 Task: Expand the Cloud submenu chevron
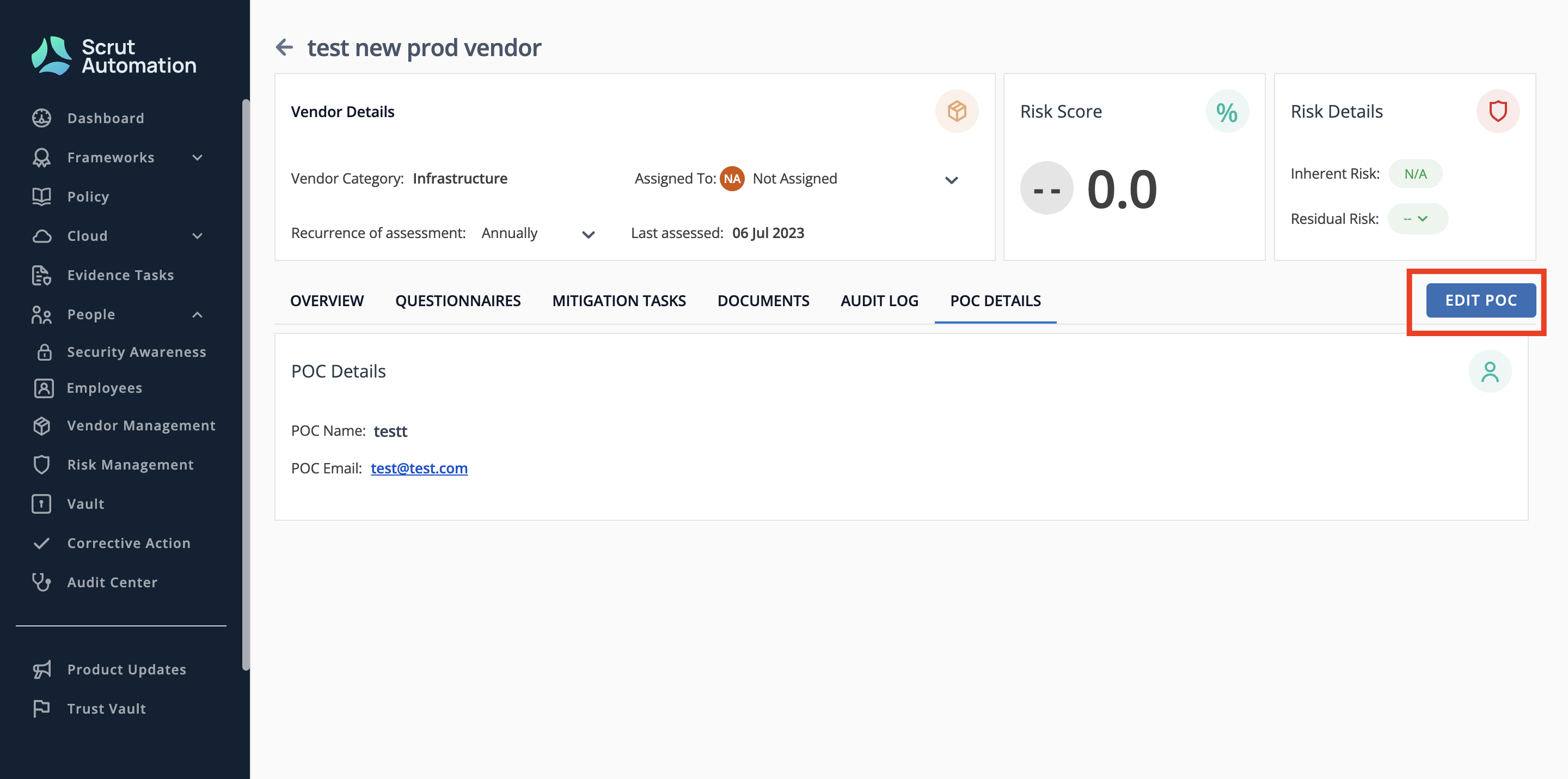(197, 236)
